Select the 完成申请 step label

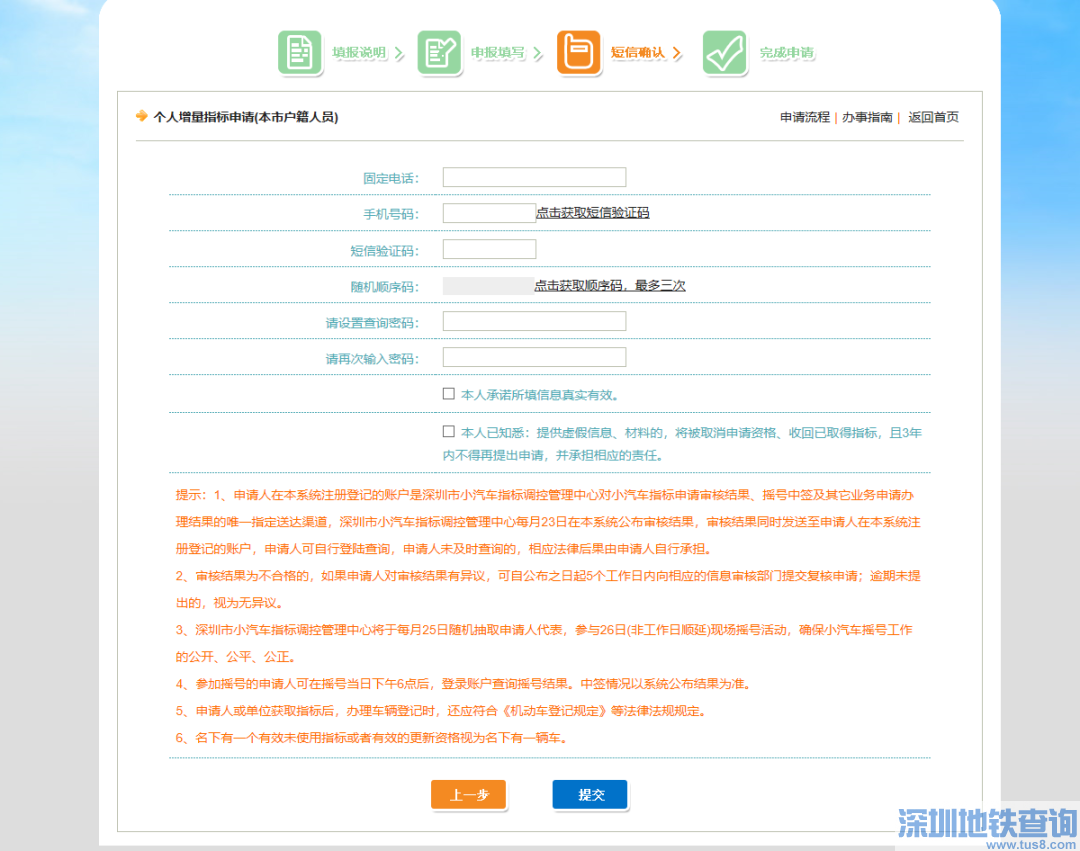(787, 52)
